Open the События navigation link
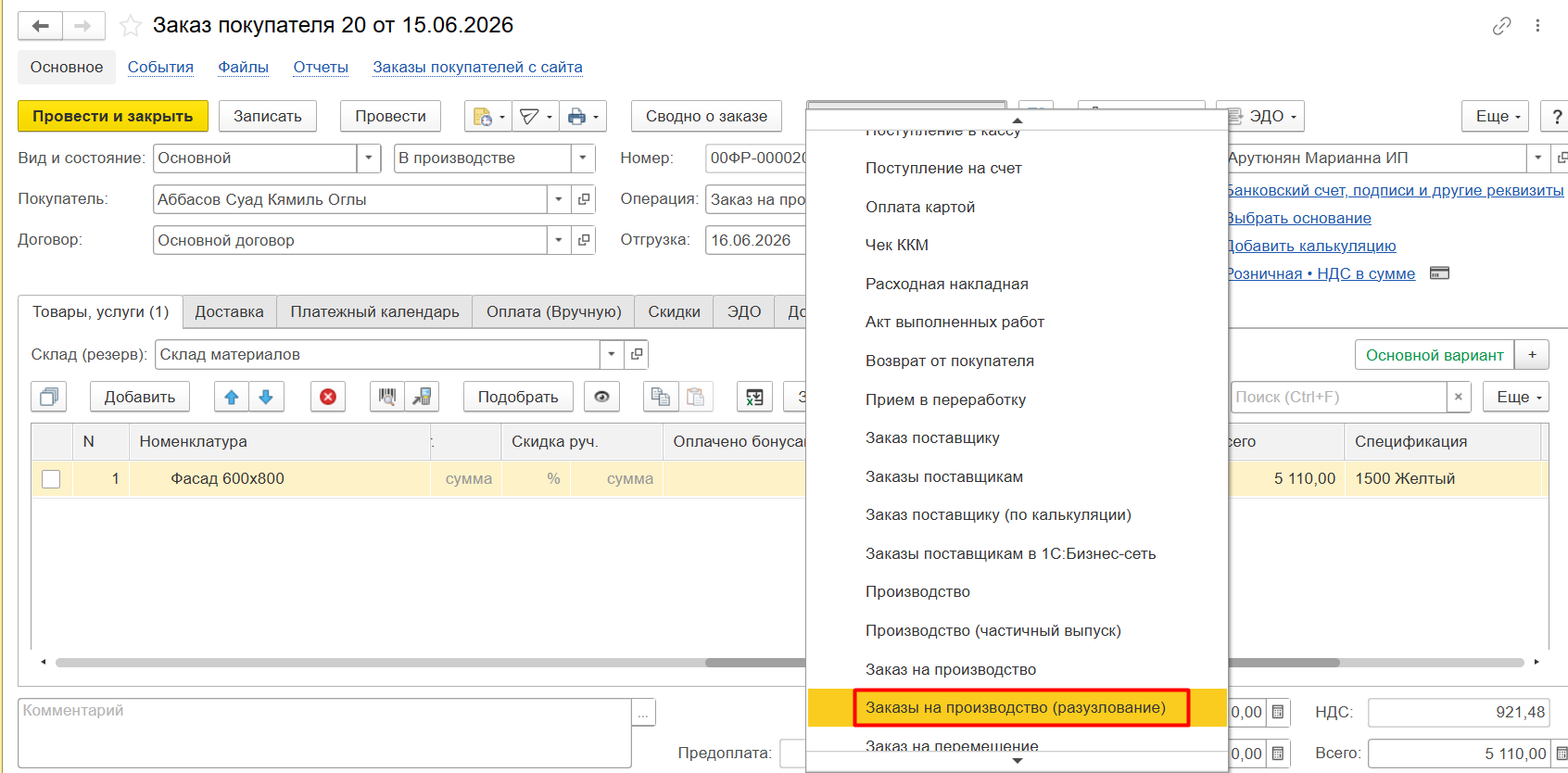The height and width of the screenshot is (773, 1568). coord(160,67)
